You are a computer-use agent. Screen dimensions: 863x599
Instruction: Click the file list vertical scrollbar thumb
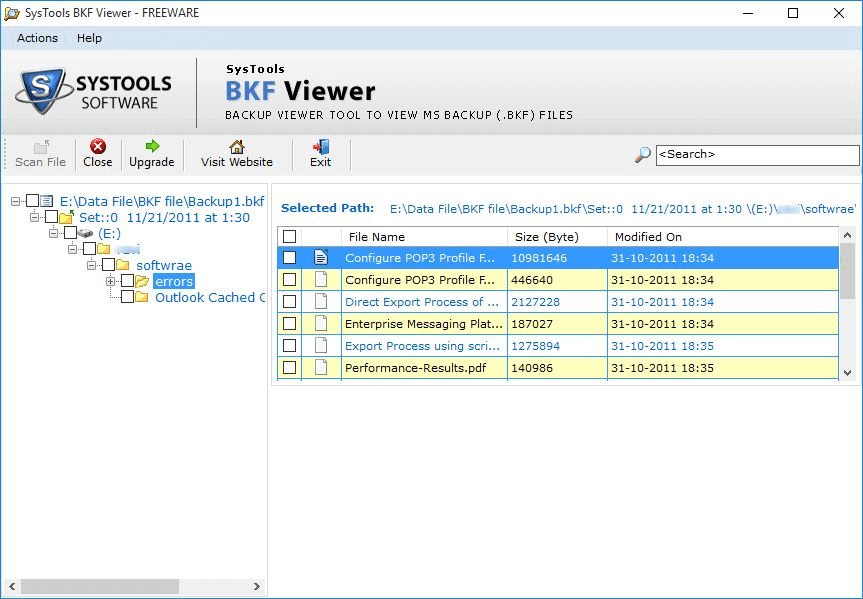click(848, 270)
